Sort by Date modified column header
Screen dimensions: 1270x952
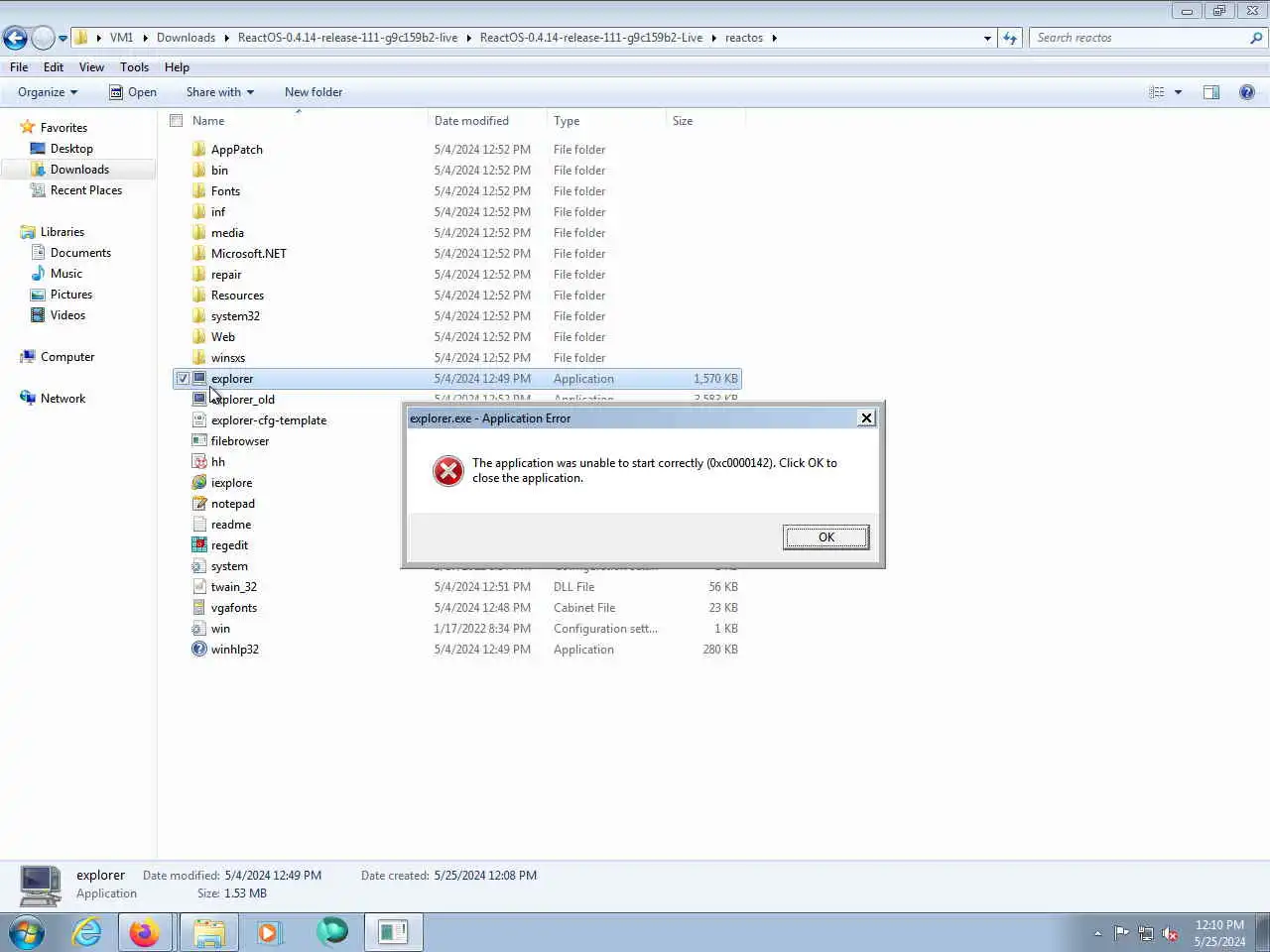[471, 121]
